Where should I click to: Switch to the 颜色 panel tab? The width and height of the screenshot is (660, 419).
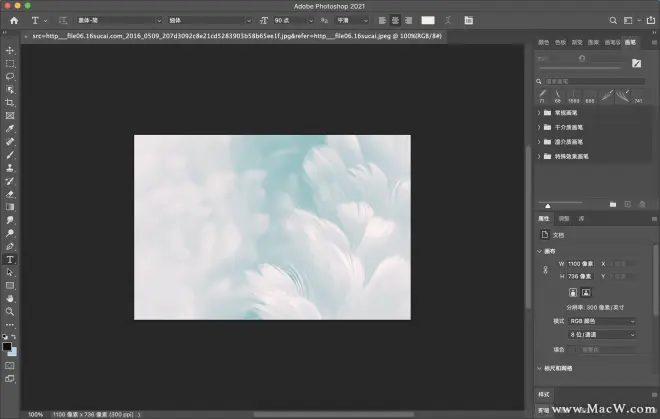543,43
